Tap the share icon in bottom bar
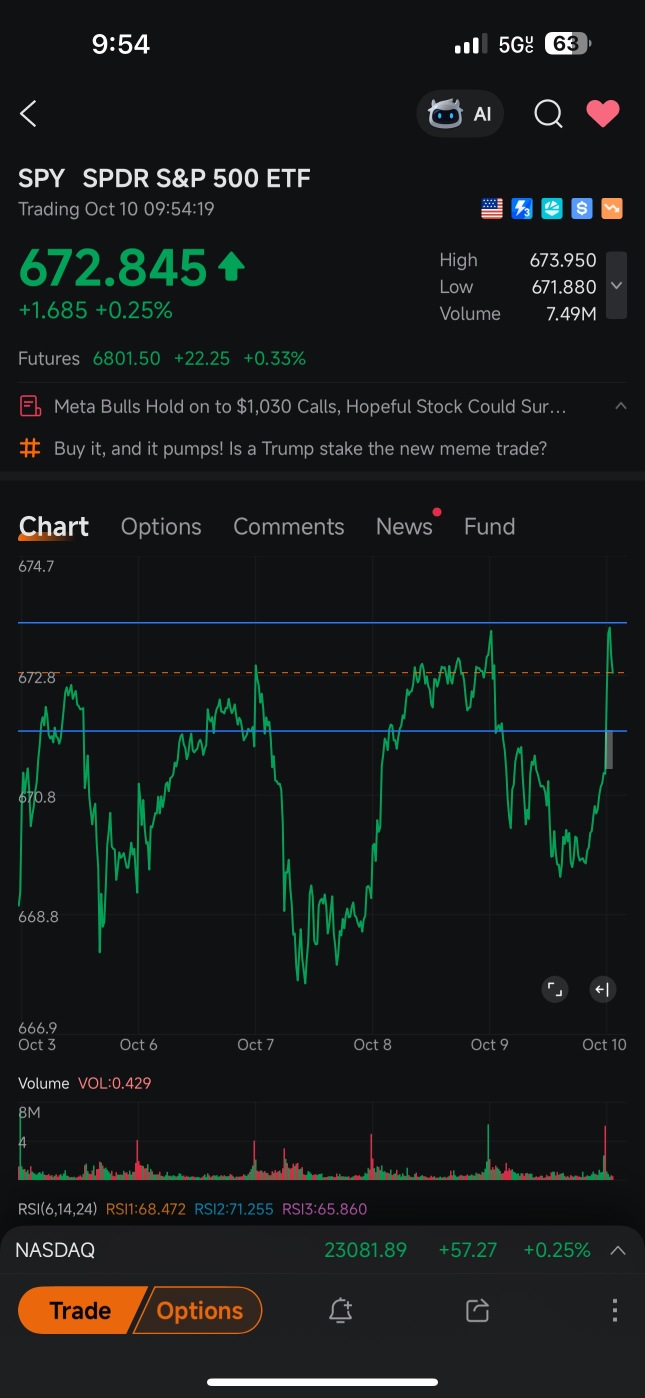 click(x=477, y=1310)
